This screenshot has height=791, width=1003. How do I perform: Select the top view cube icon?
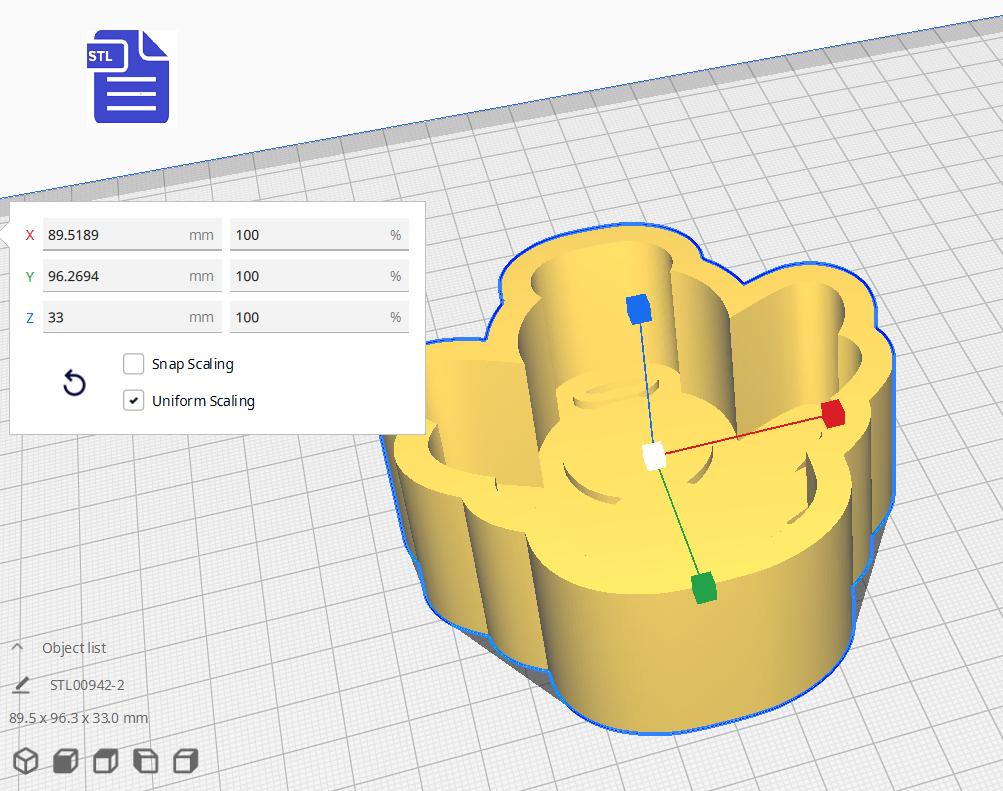pos(106,760)
